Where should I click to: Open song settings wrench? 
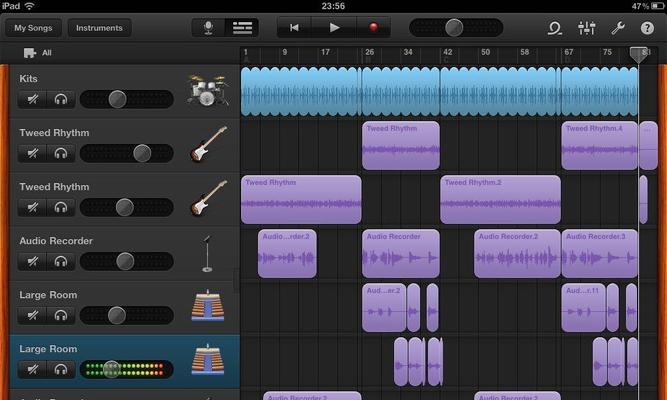pyautogui.click(x=617, y=28)
